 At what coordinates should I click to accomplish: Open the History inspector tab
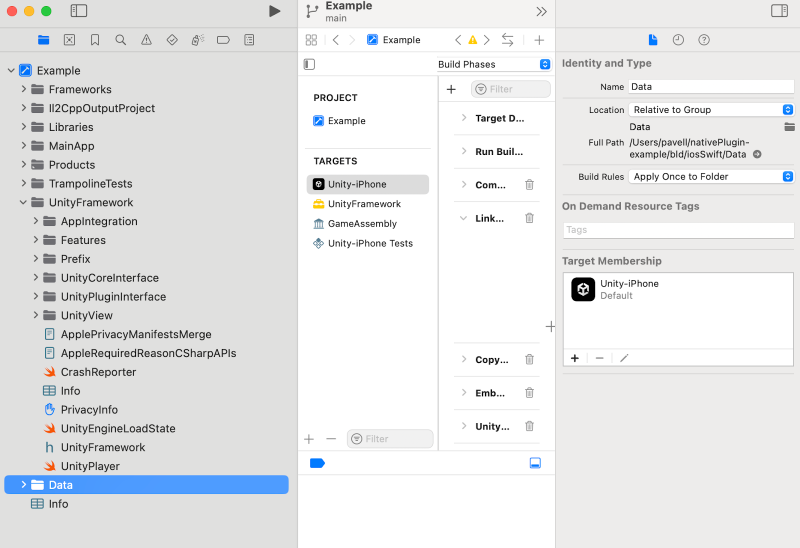coord(678,40)
